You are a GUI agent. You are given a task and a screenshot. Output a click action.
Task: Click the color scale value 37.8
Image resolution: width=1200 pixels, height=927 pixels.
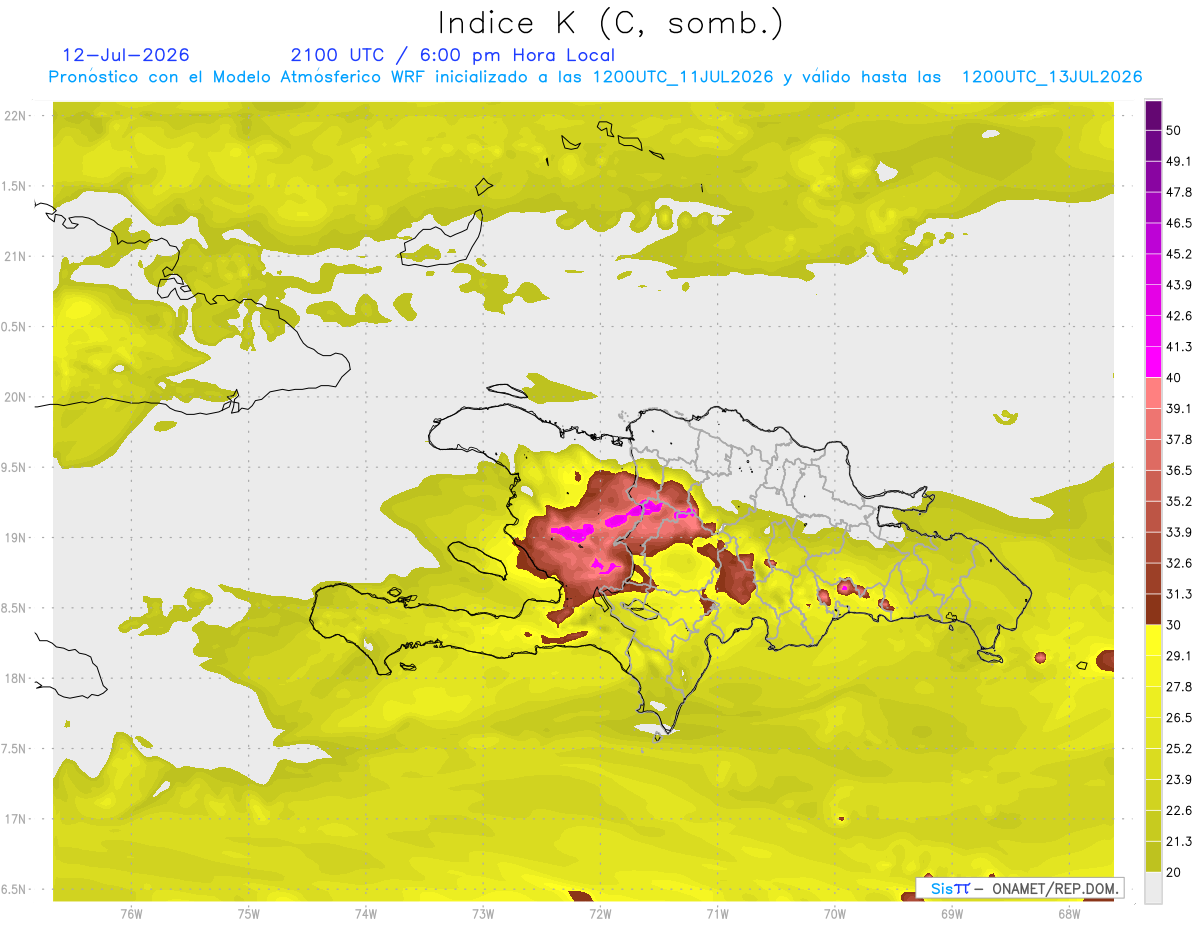click(x=1178, y=439)
